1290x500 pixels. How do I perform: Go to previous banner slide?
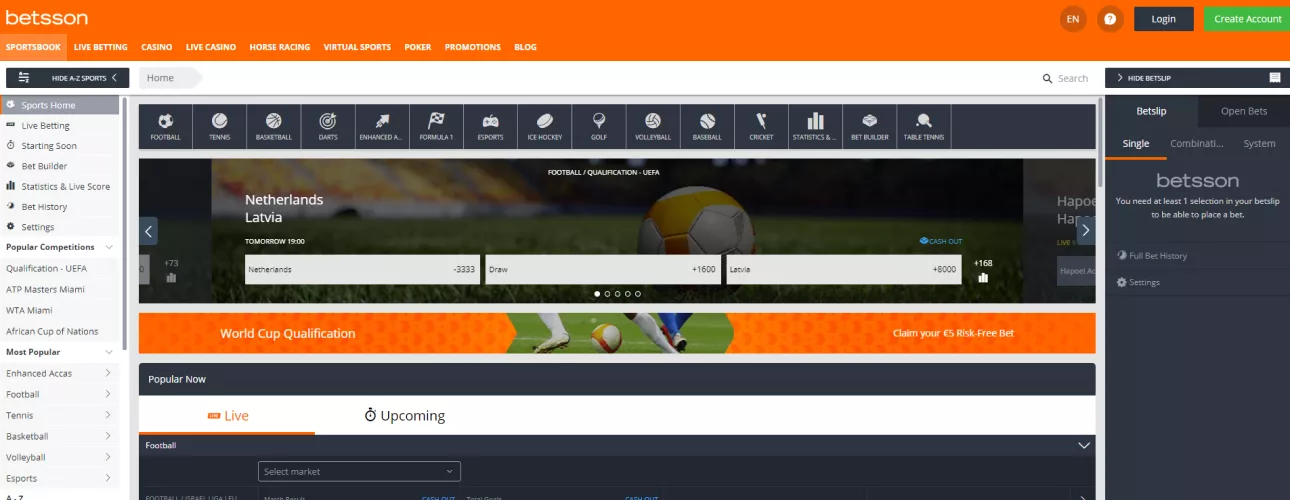coord(149,231)
